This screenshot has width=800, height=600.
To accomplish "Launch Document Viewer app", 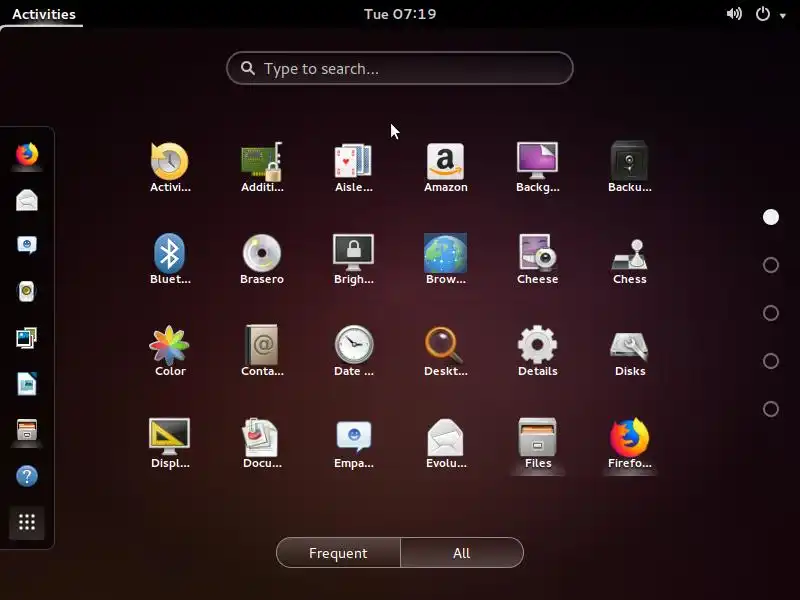I will point(262,443).
